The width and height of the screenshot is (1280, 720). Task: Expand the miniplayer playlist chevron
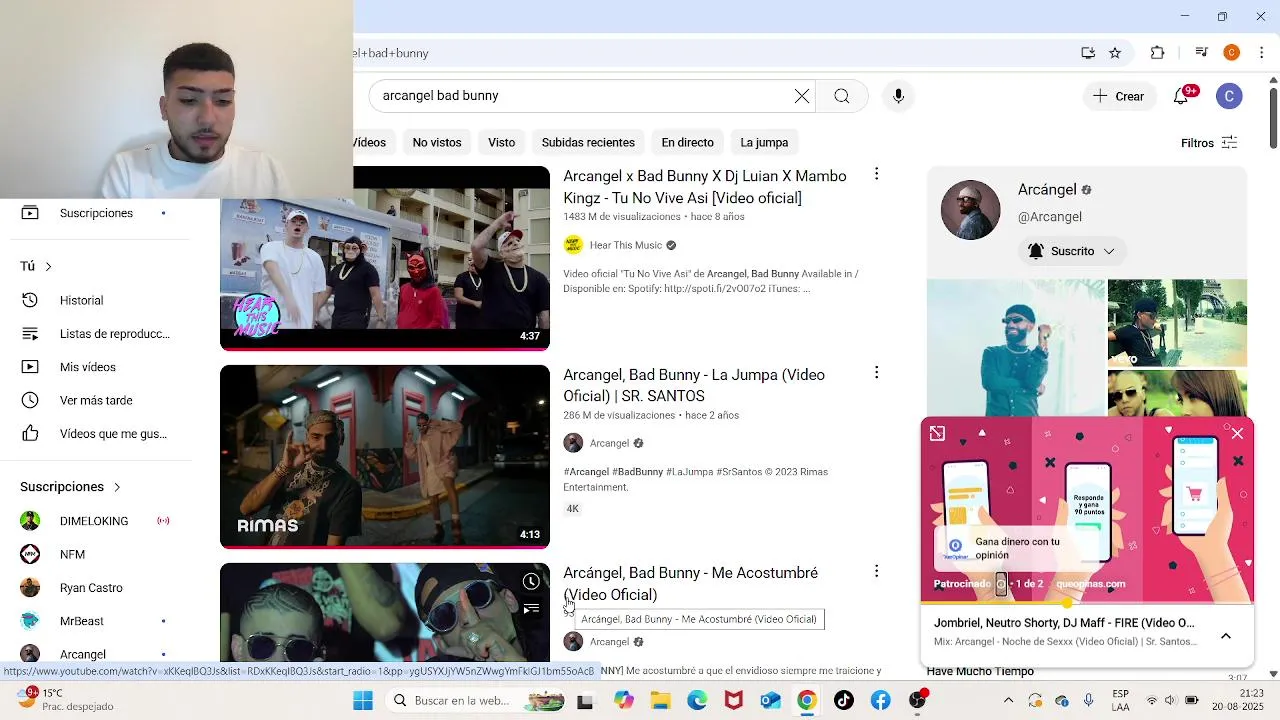(x=1226, y=636)
